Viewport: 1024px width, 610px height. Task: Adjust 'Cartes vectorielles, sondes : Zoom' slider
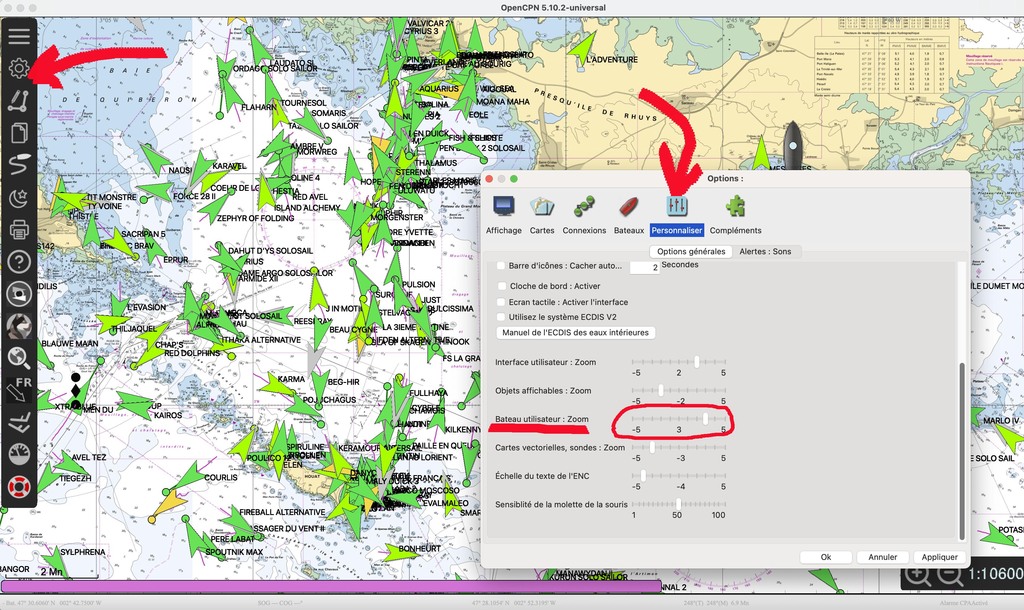click(x=679, y=447)
